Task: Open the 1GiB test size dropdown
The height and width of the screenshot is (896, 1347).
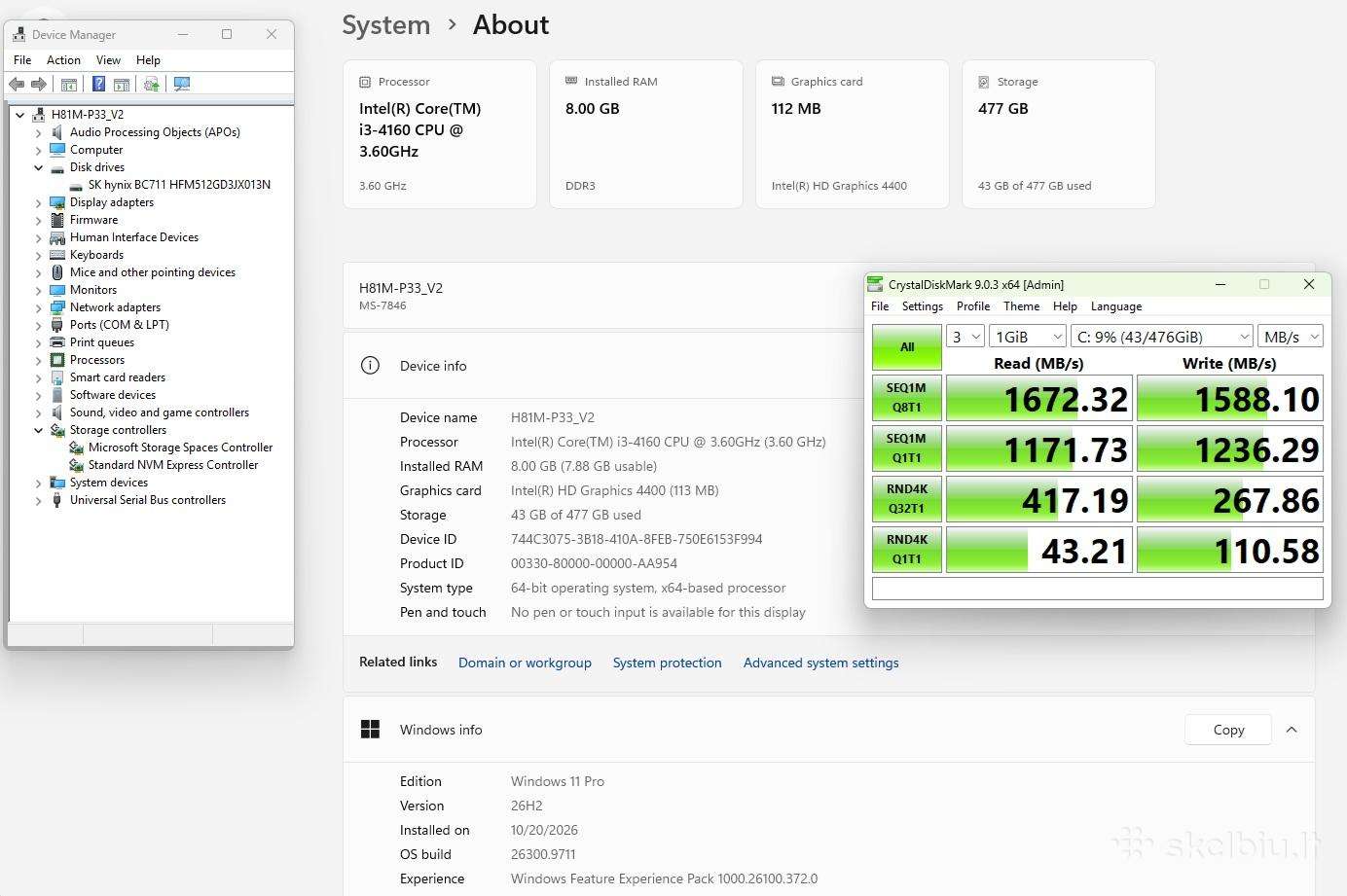Action: tap(1028, 337)
